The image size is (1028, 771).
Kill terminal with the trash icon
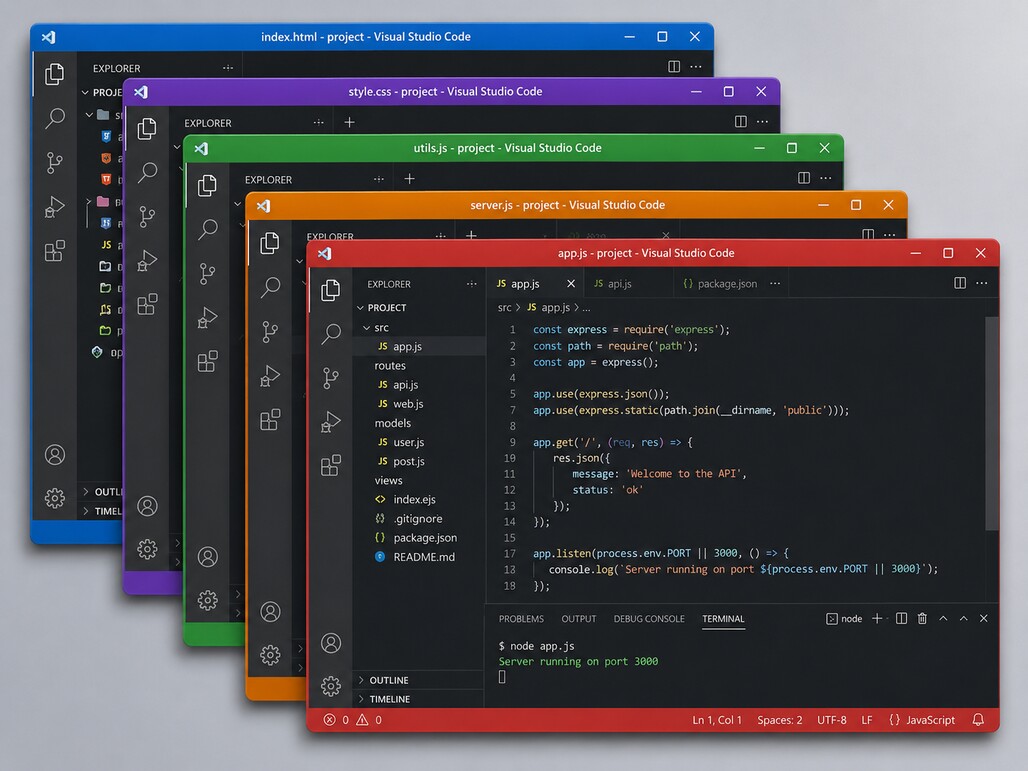(x=922, y=618)
